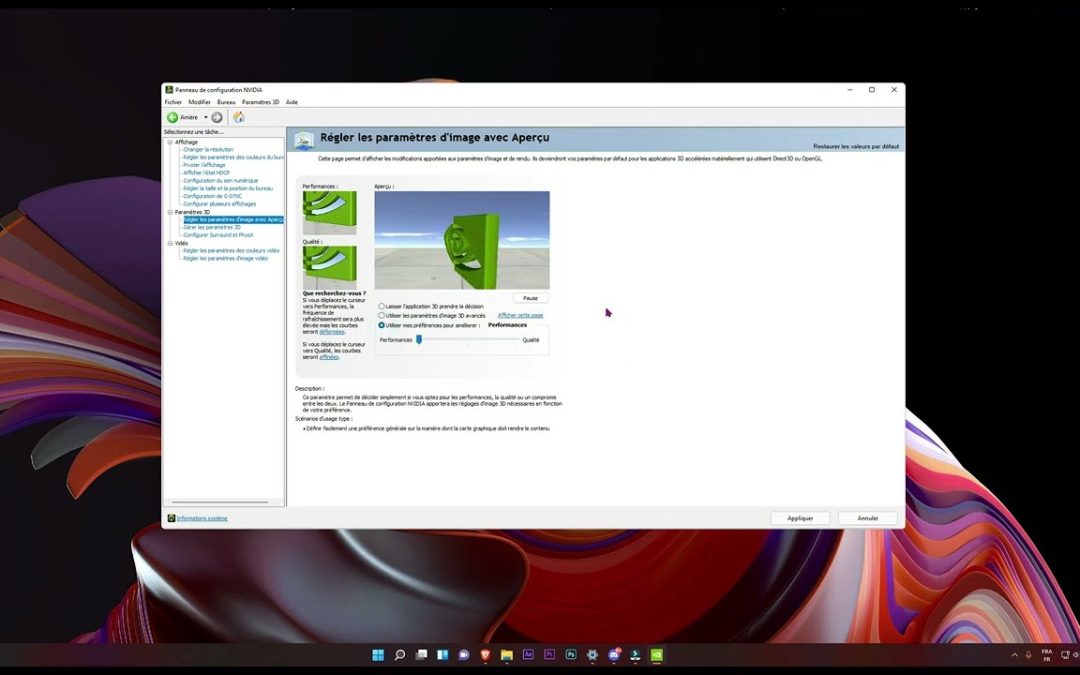The width and height of the screenshot is (1080, 675).
Task: Select 'Laisser l'application 3D prendre la décision'
Action: [x=382, y=306]
